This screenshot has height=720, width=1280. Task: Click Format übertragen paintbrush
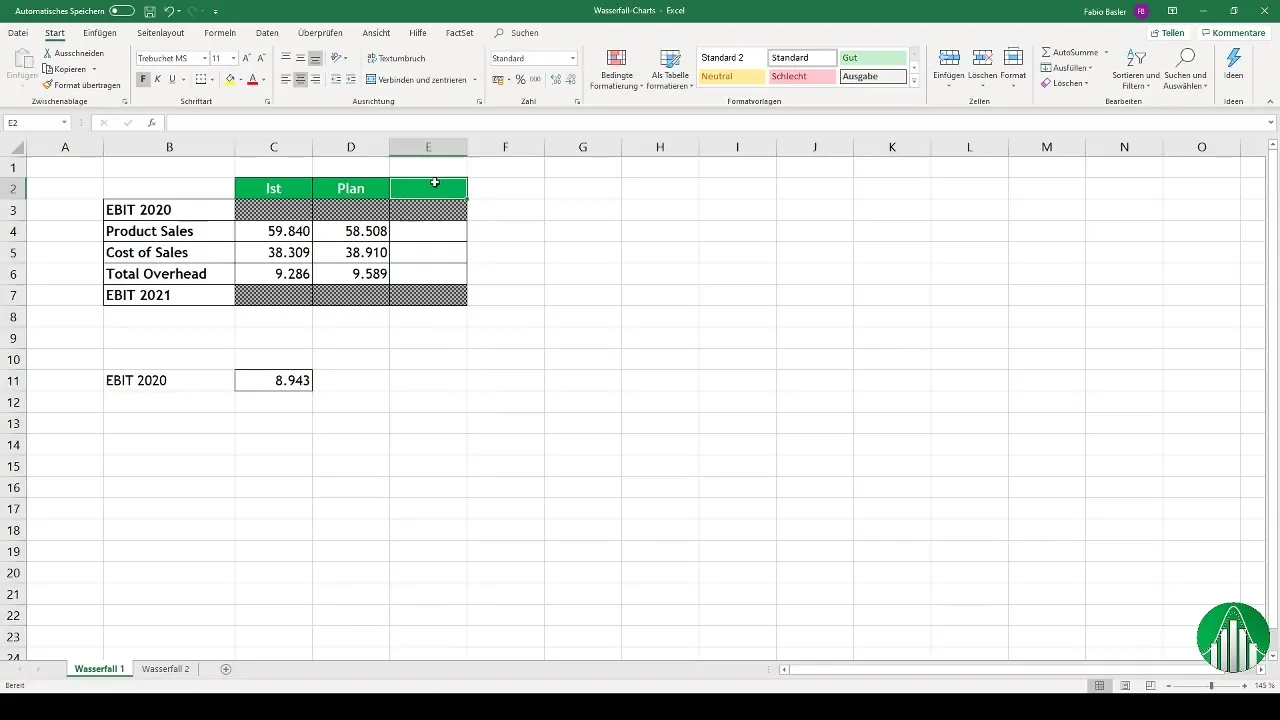[81, 85]
